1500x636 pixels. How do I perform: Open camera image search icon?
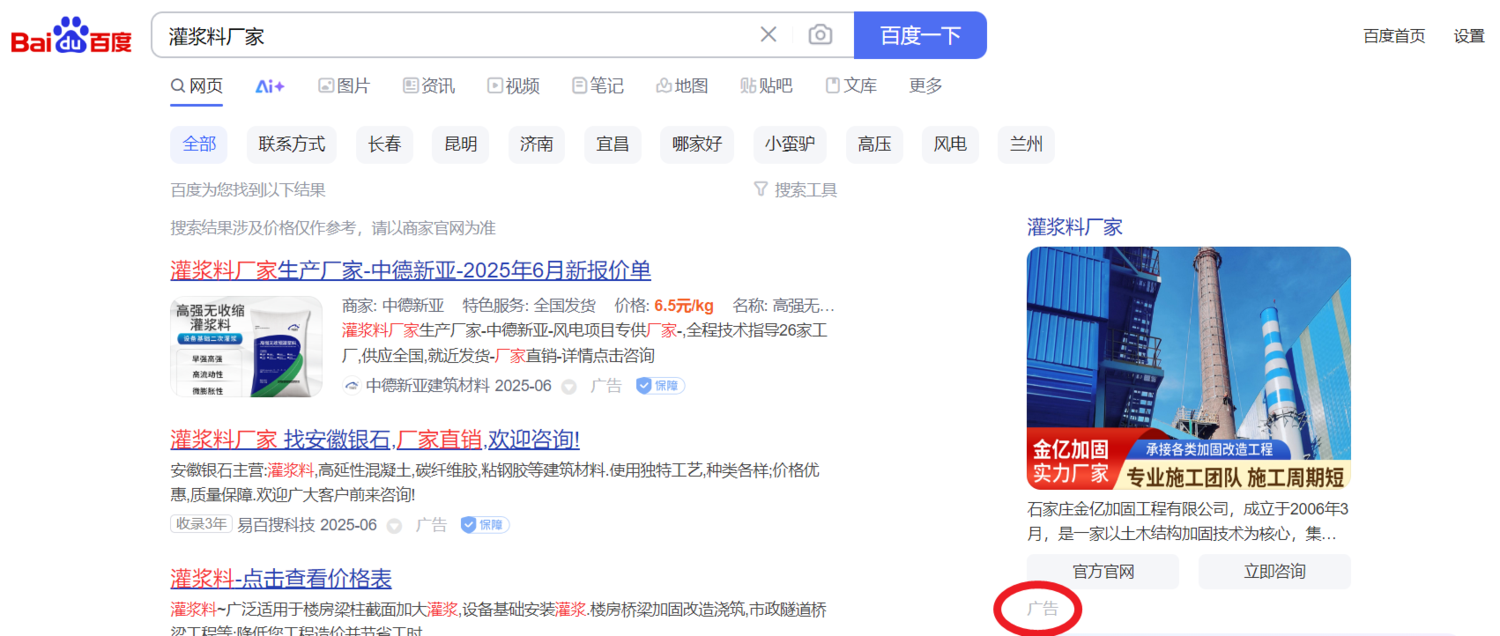820,35
